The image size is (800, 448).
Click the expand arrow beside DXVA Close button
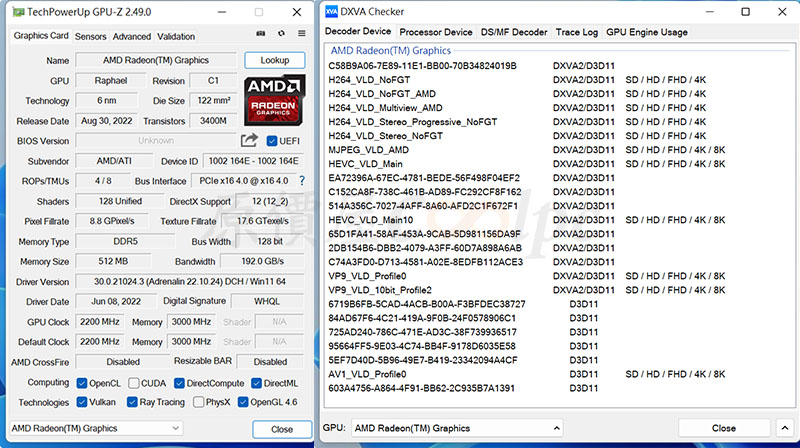click(785, 428)
